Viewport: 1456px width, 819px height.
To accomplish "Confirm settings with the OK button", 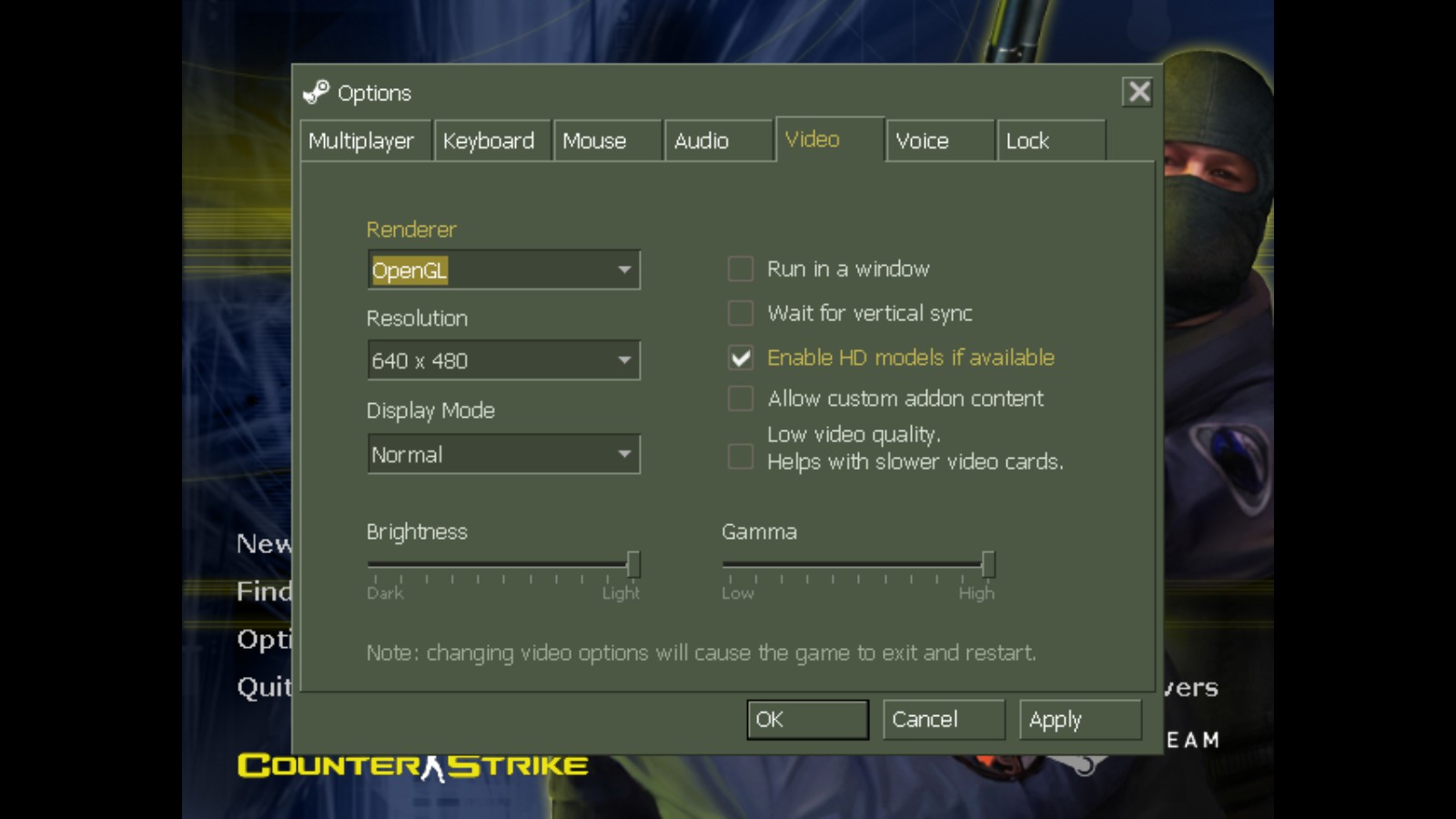I will 808,720.
